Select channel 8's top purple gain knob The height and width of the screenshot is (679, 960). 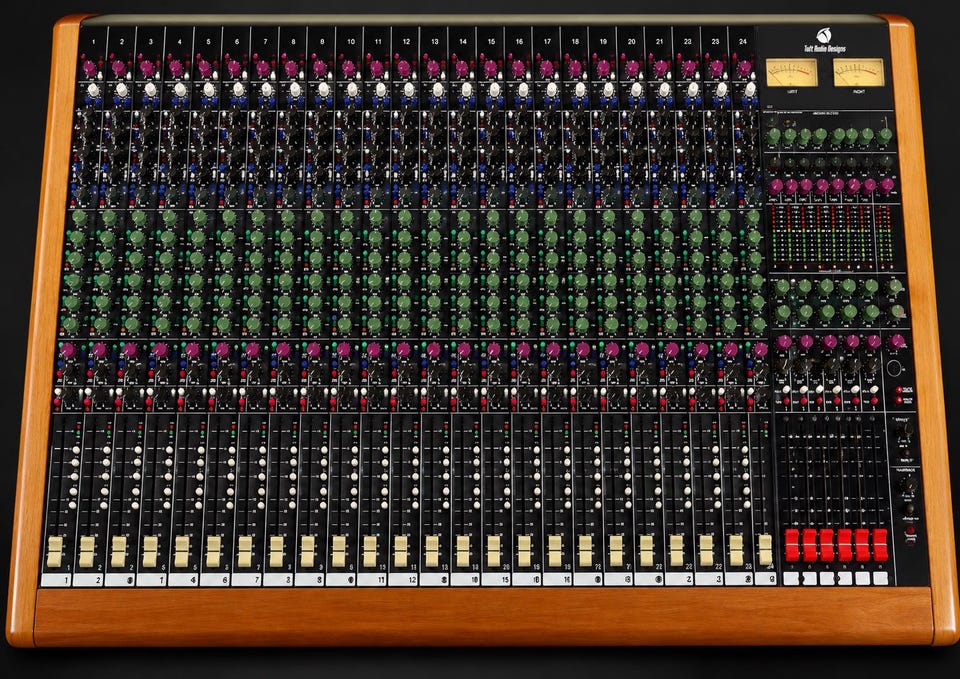291,67
